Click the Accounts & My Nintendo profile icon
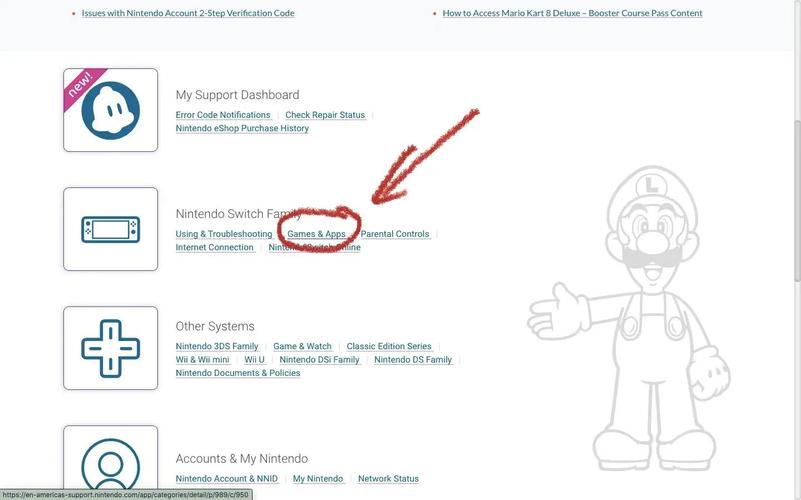 point(110,462)
